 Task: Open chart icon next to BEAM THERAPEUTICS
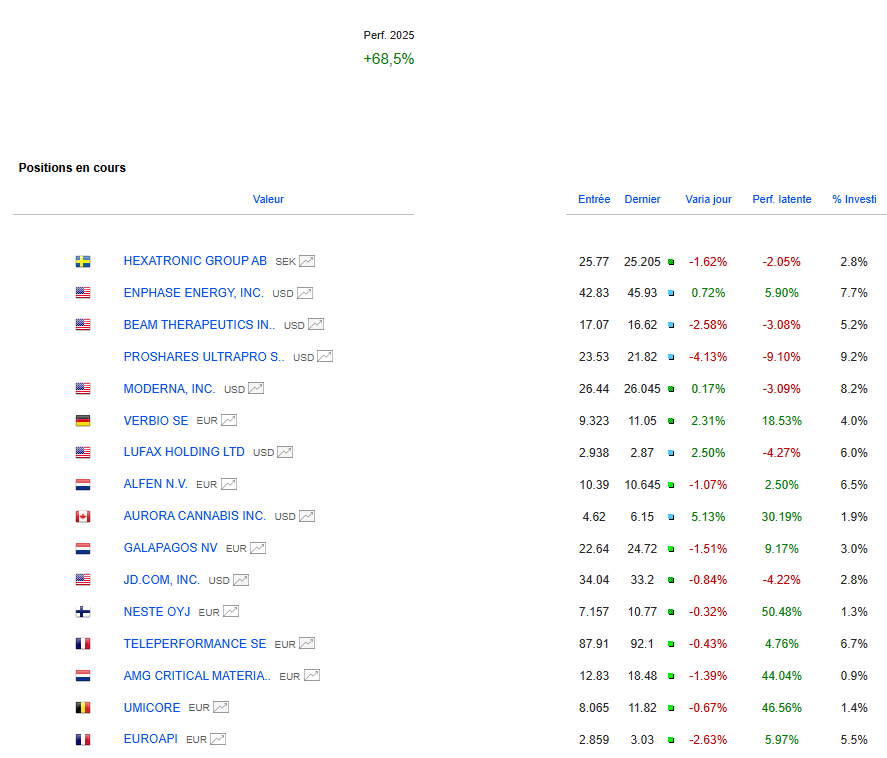(x=316, y=325)
